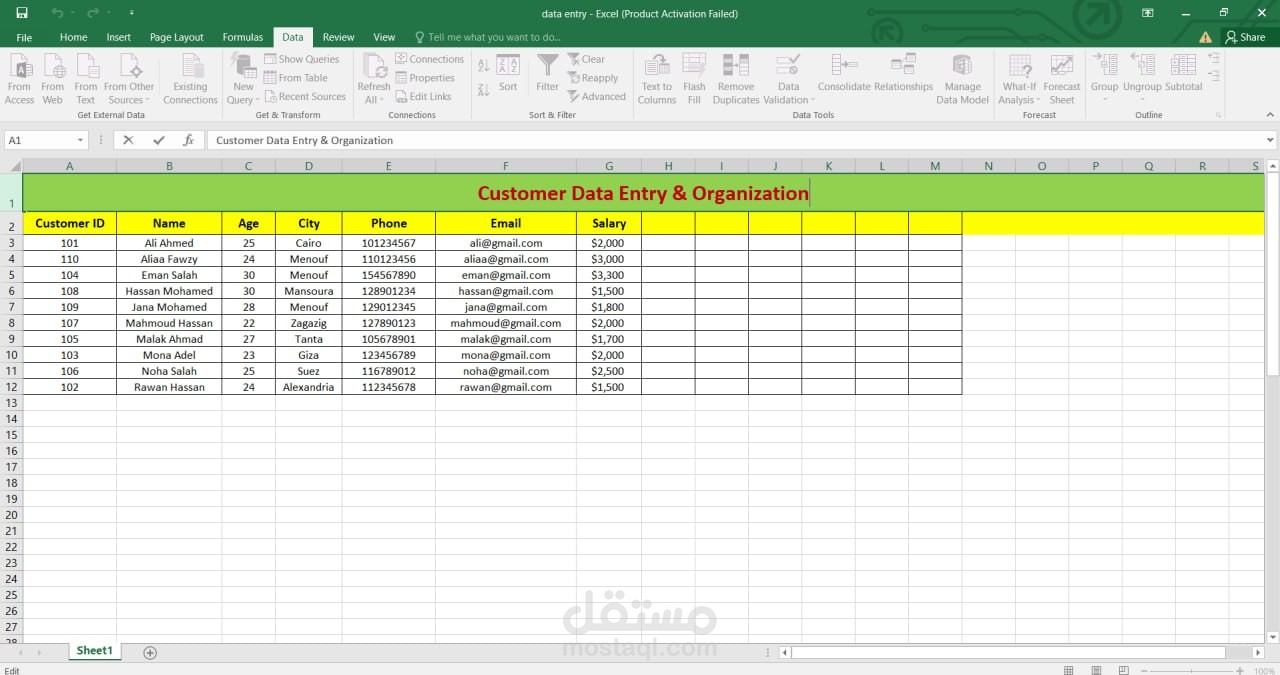Click the Remove Duplicates icon

pyautogui.click(x=736, y=78)
